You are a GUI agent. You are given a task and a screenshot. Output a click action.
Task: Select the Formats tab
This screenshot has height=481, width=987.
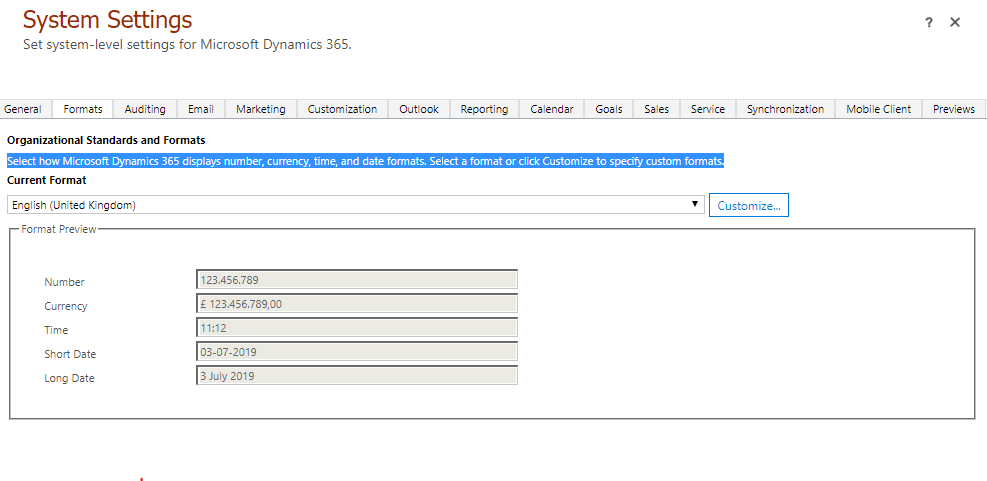coord(82,109)
